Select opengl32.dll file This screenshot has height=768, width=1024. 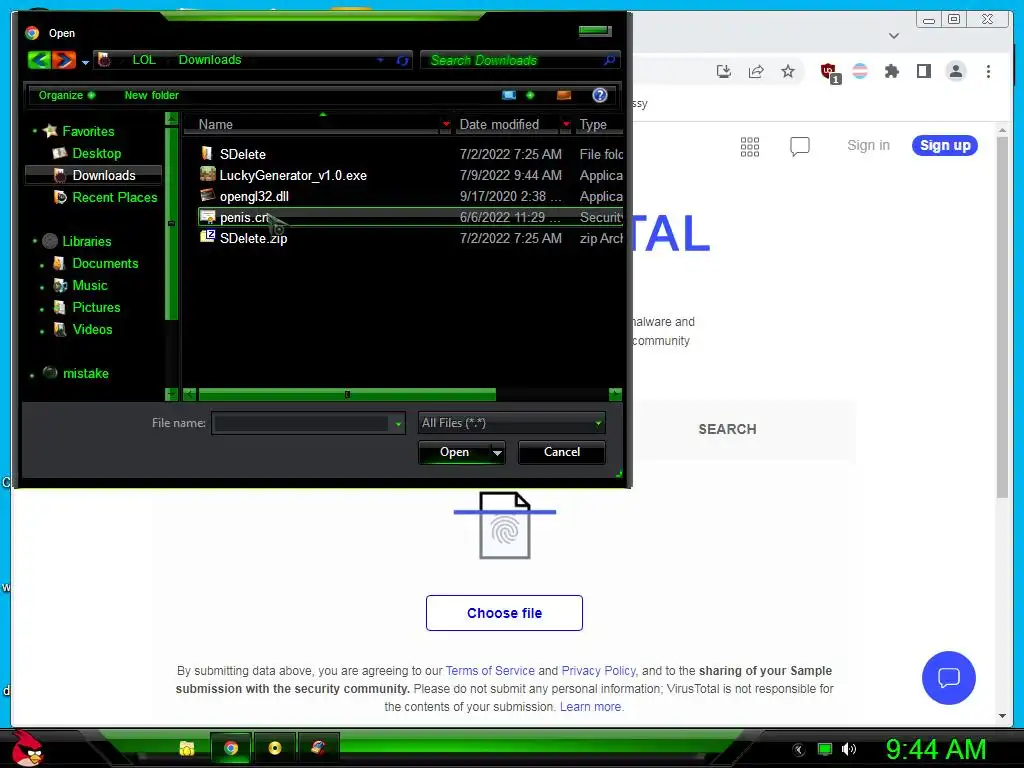click(x=254, y=196)
